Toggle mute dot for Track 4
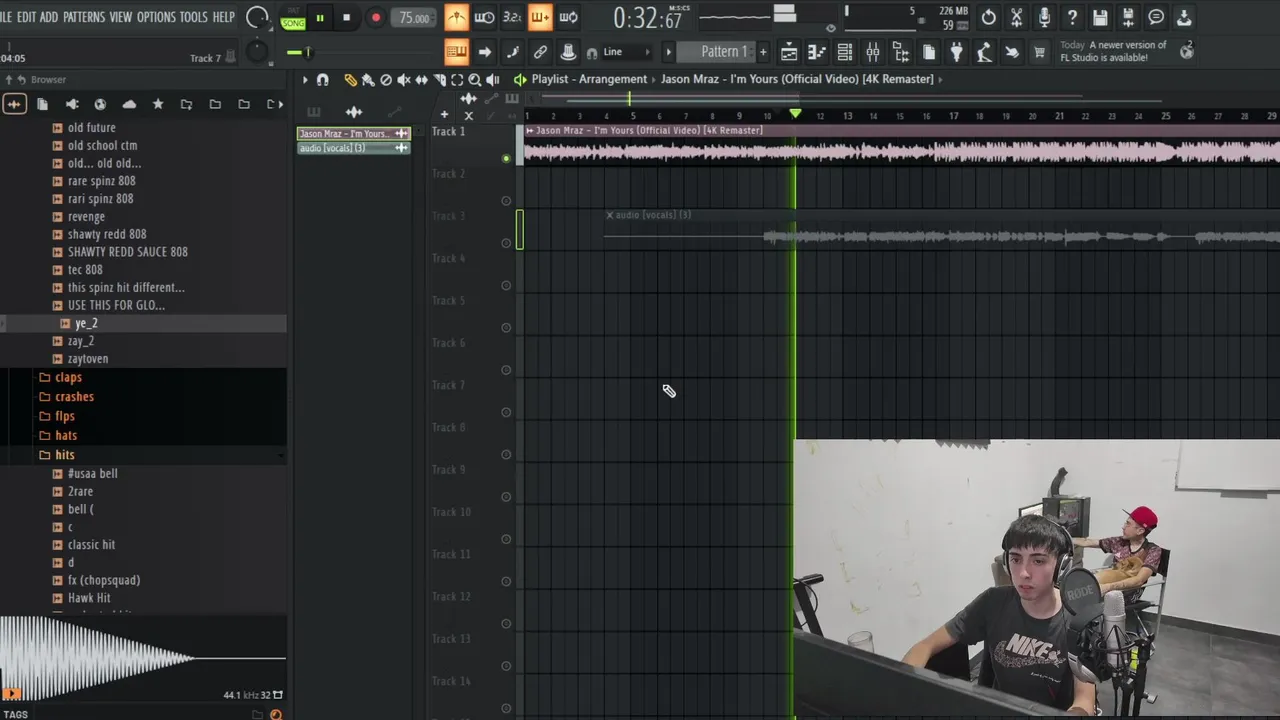1280x720 pixels. [506, 285]
